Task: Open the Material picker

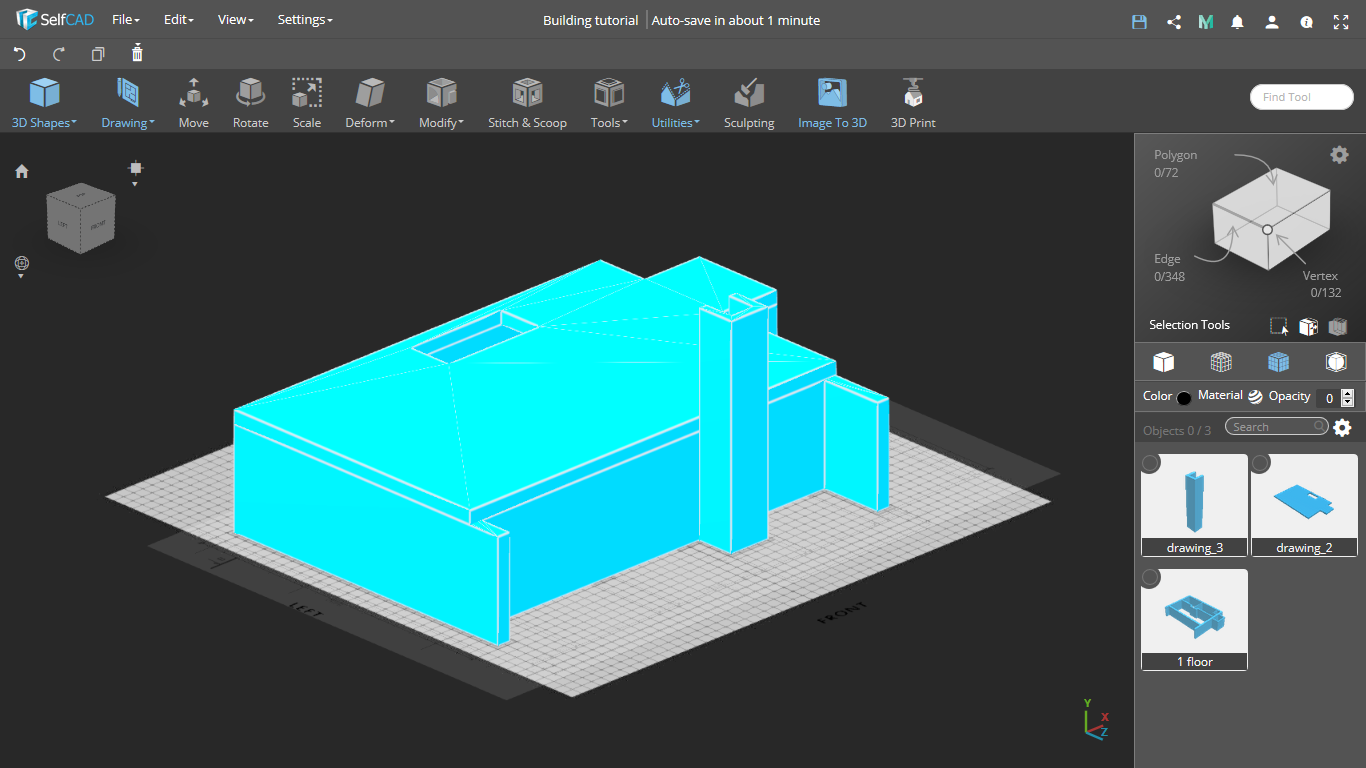Action: pyautogui.click(x=1255, y=397)
